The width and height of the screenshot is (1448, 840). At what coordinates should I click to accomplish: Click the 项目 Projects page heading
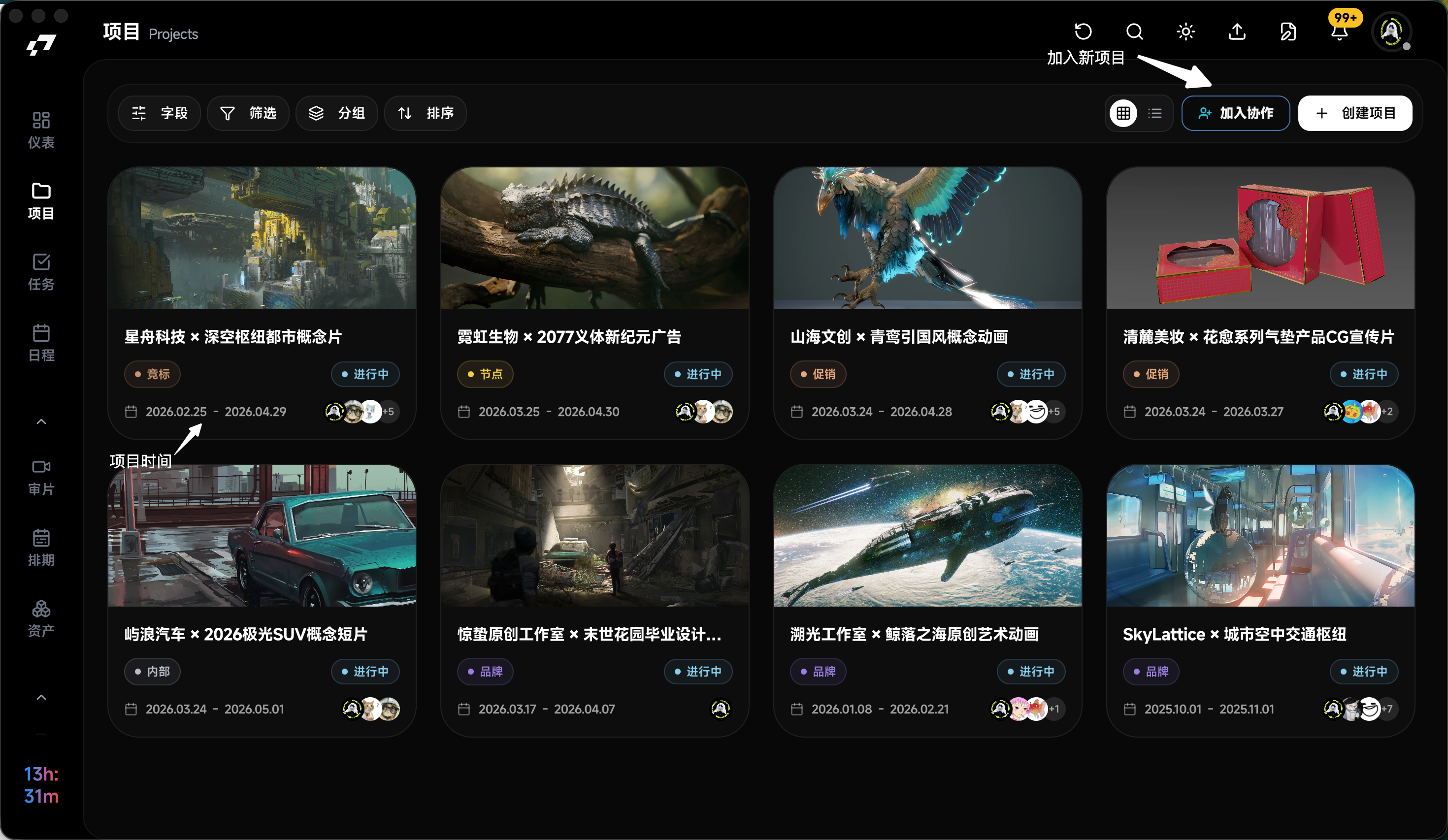pyautogui.click(x=151, y=33)
